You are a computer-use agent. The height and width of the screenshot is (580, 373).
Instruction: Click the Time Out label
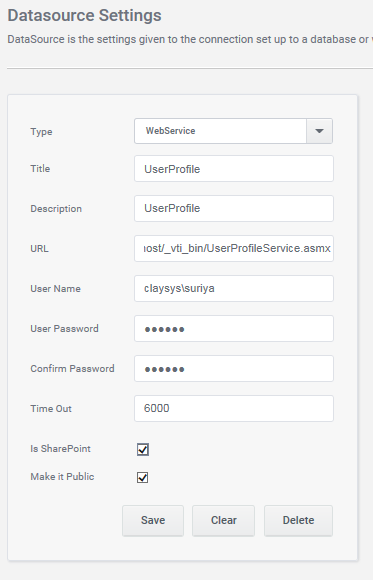click(51, 408)
